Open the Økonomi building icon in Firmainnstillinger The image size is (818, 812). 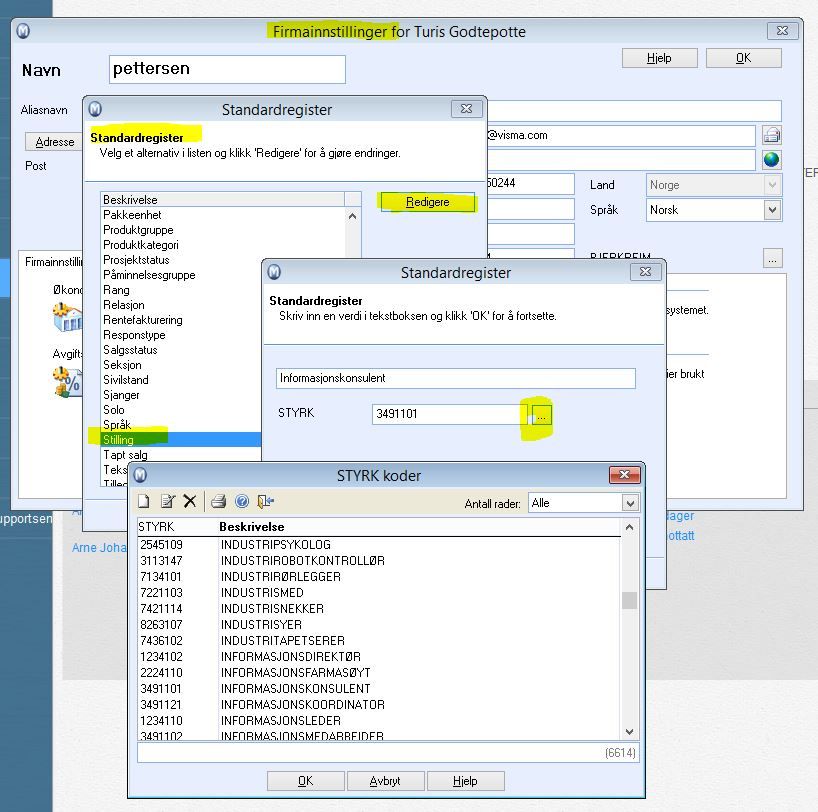click(x=68, y=317)
